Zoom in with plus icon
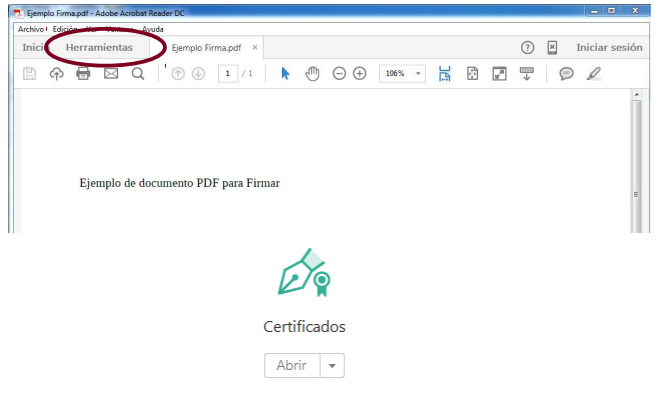 (x=360, y=74)
